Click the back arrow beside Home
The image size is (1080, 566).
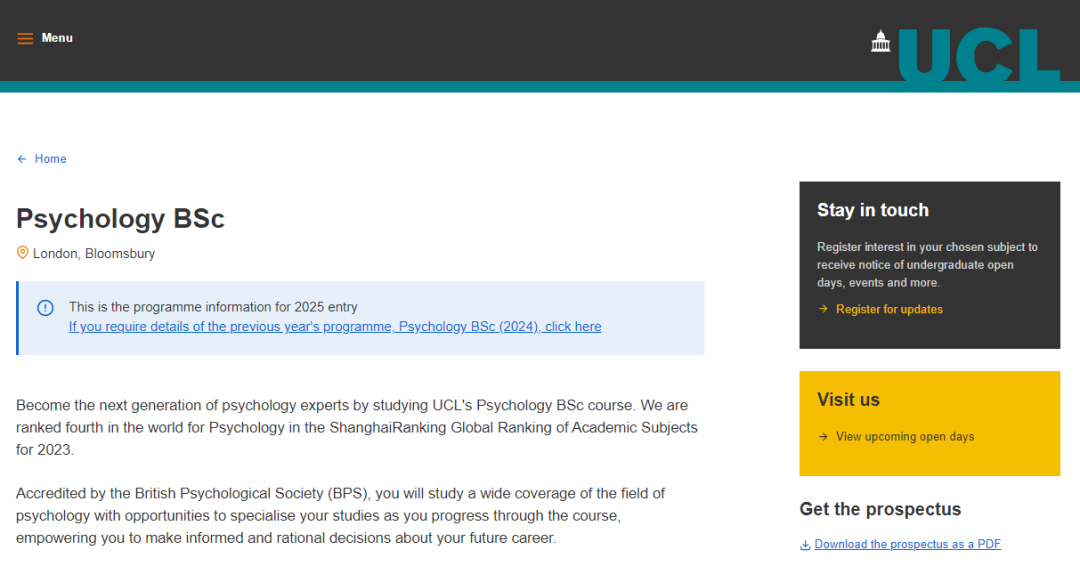pos(22,159)
